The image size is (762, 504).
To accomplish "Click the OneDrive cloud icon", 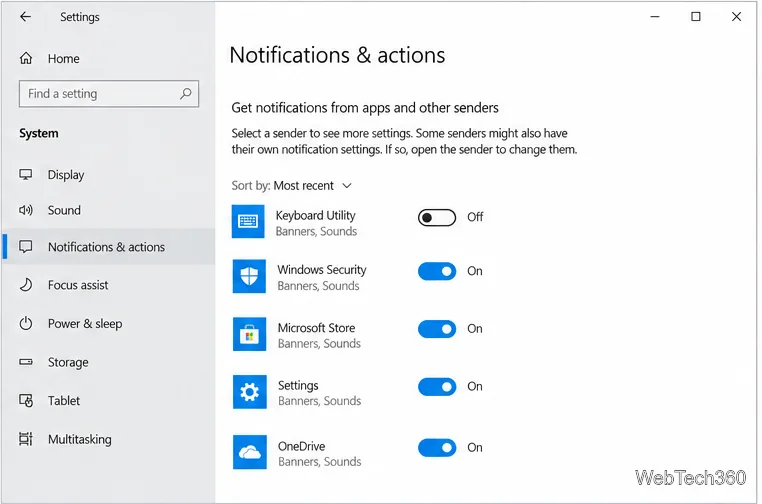I will pyautogui.click(x=250, y=452).
